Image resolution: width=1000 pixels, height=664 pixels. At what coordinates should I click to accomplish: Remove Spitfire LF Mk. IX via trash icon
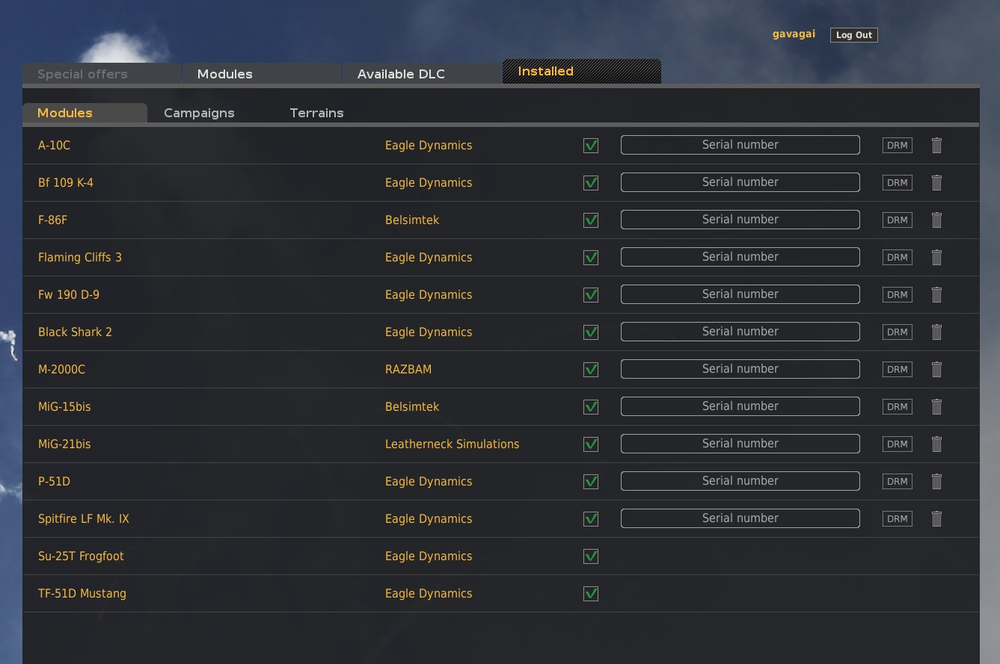[937, 519]
